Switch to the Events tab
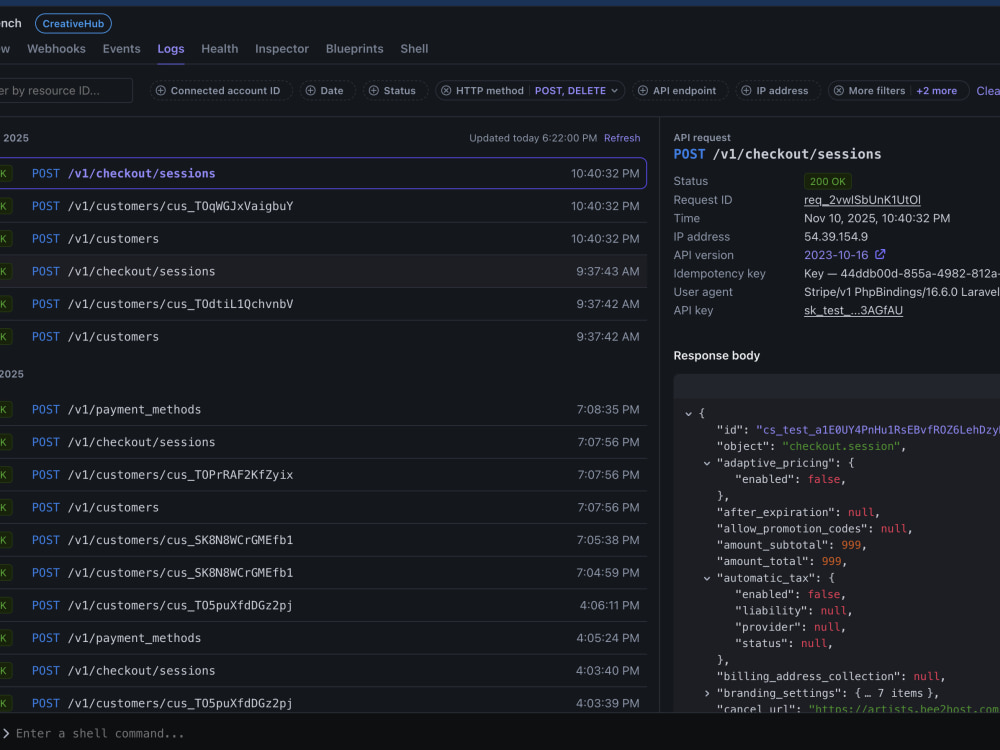Image resolution: width=1000 pixels, height=750 pixels. (x=121, y=48)
